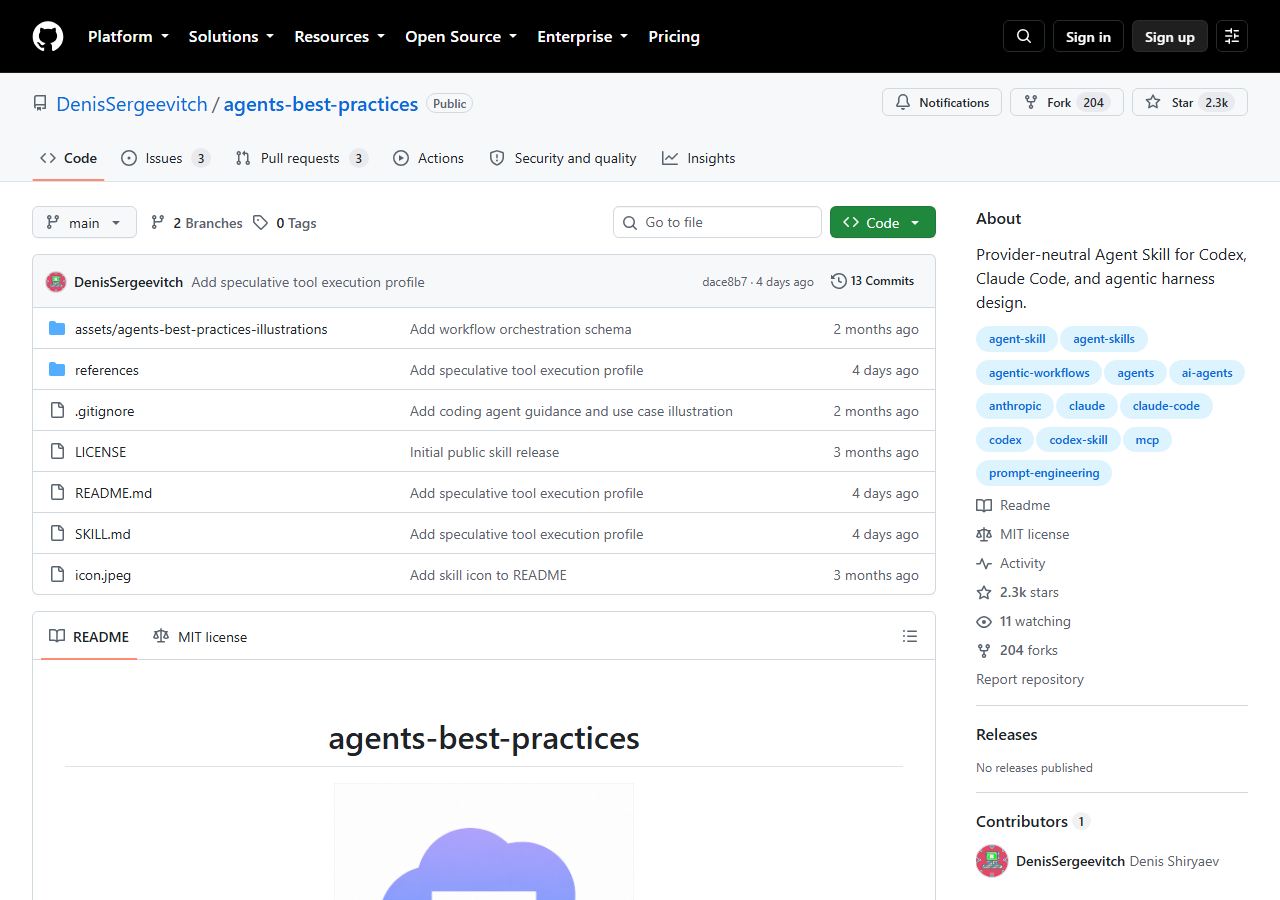Select the agentic-workflows topic tag
Viewport: 1280px width, 900px height.
[1039, 373]
